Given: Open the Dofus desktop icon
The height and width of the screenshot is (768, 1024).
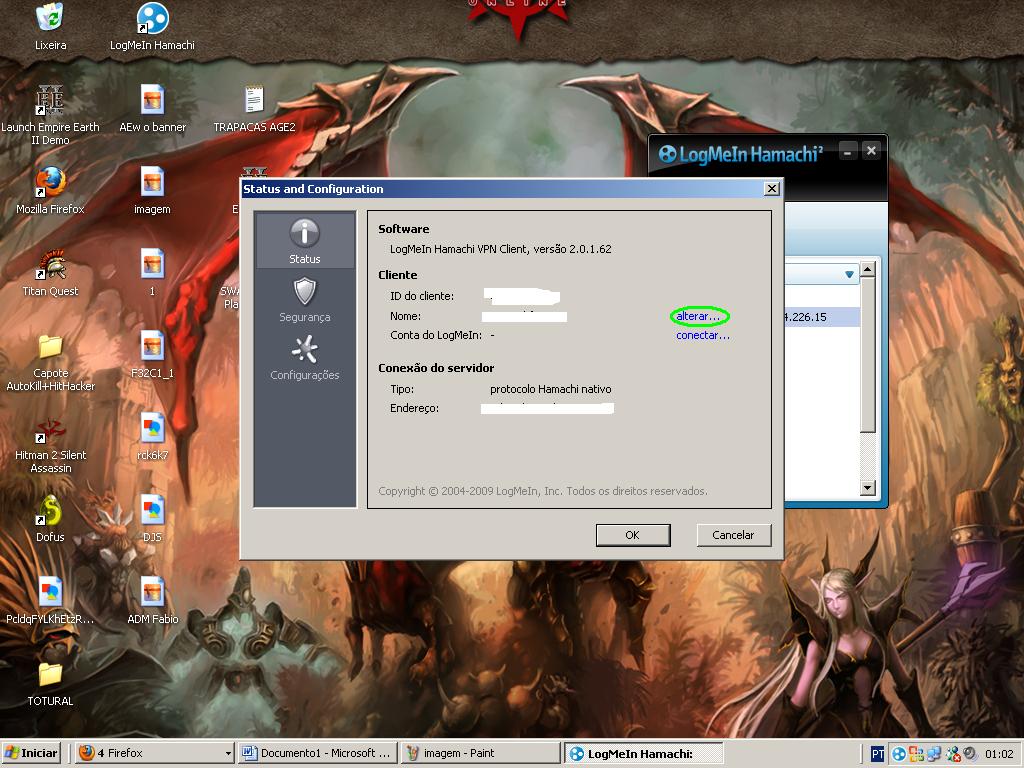Looking at the screenshot, I should [50, 511].
